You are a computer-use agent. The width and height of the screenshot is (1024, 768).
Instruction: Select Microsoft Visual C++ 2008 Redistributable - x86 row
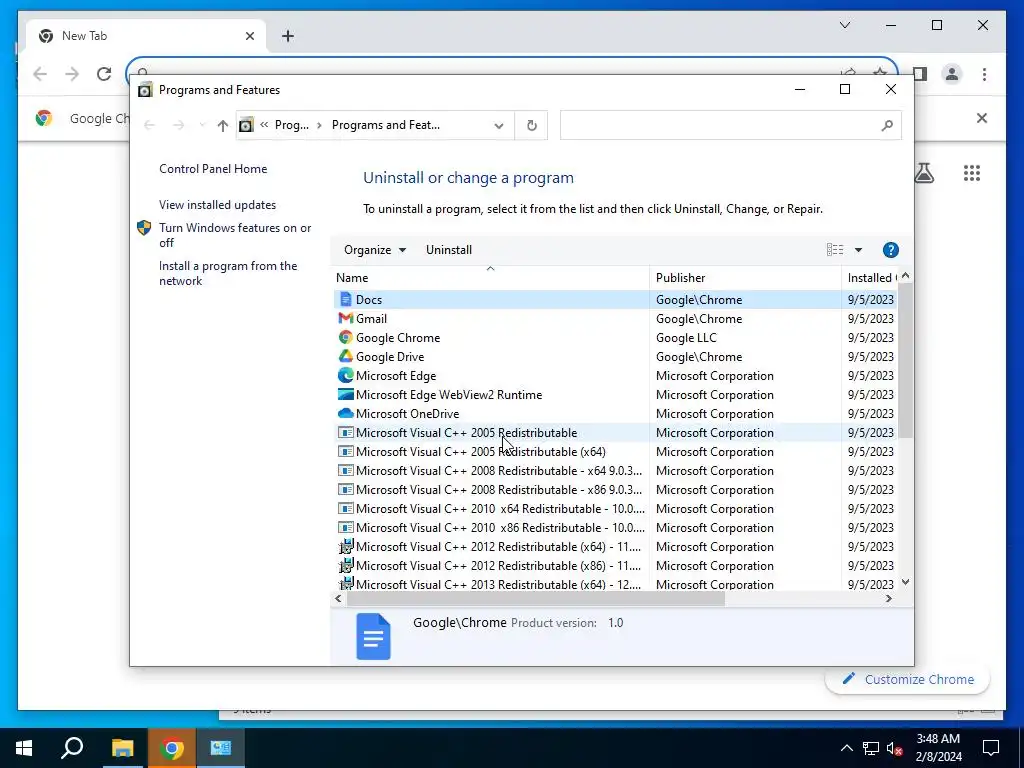pos(615,490)
